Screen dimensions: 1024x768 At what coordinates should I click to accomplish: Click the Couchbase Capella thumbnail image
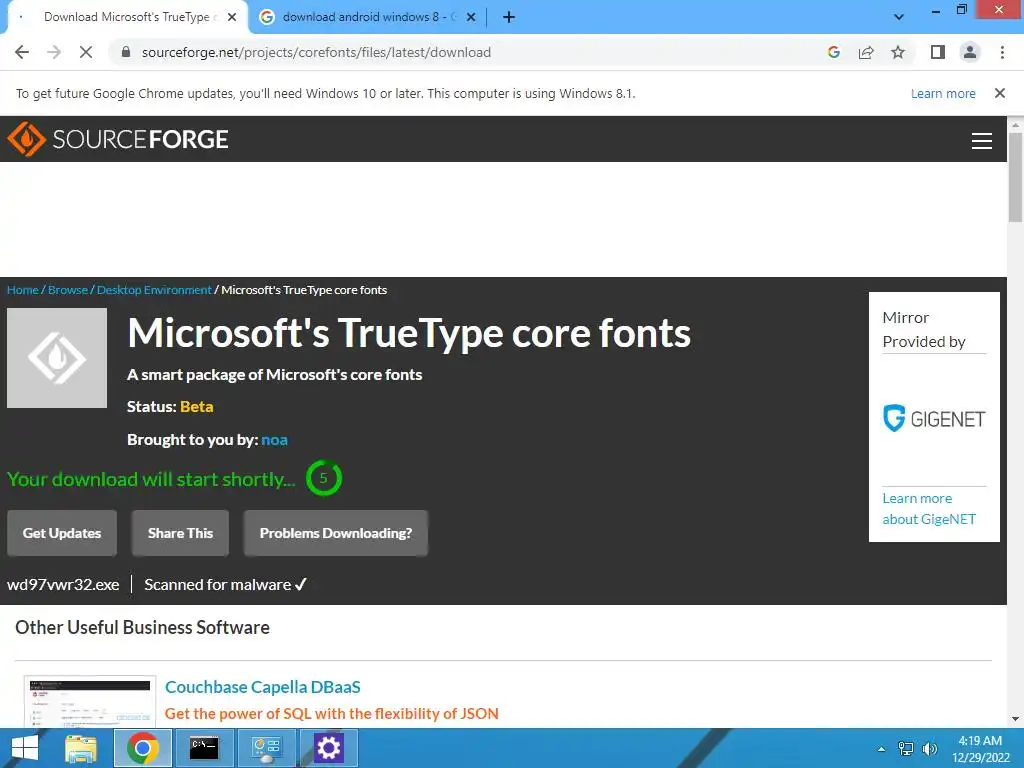pos(89,702)
